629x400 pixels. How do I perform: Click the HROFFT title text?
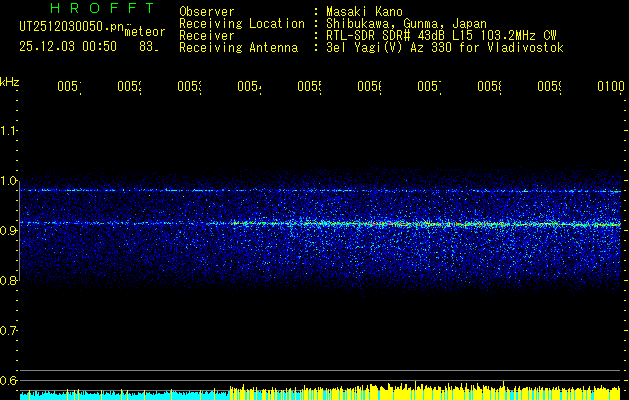(102, 8)
